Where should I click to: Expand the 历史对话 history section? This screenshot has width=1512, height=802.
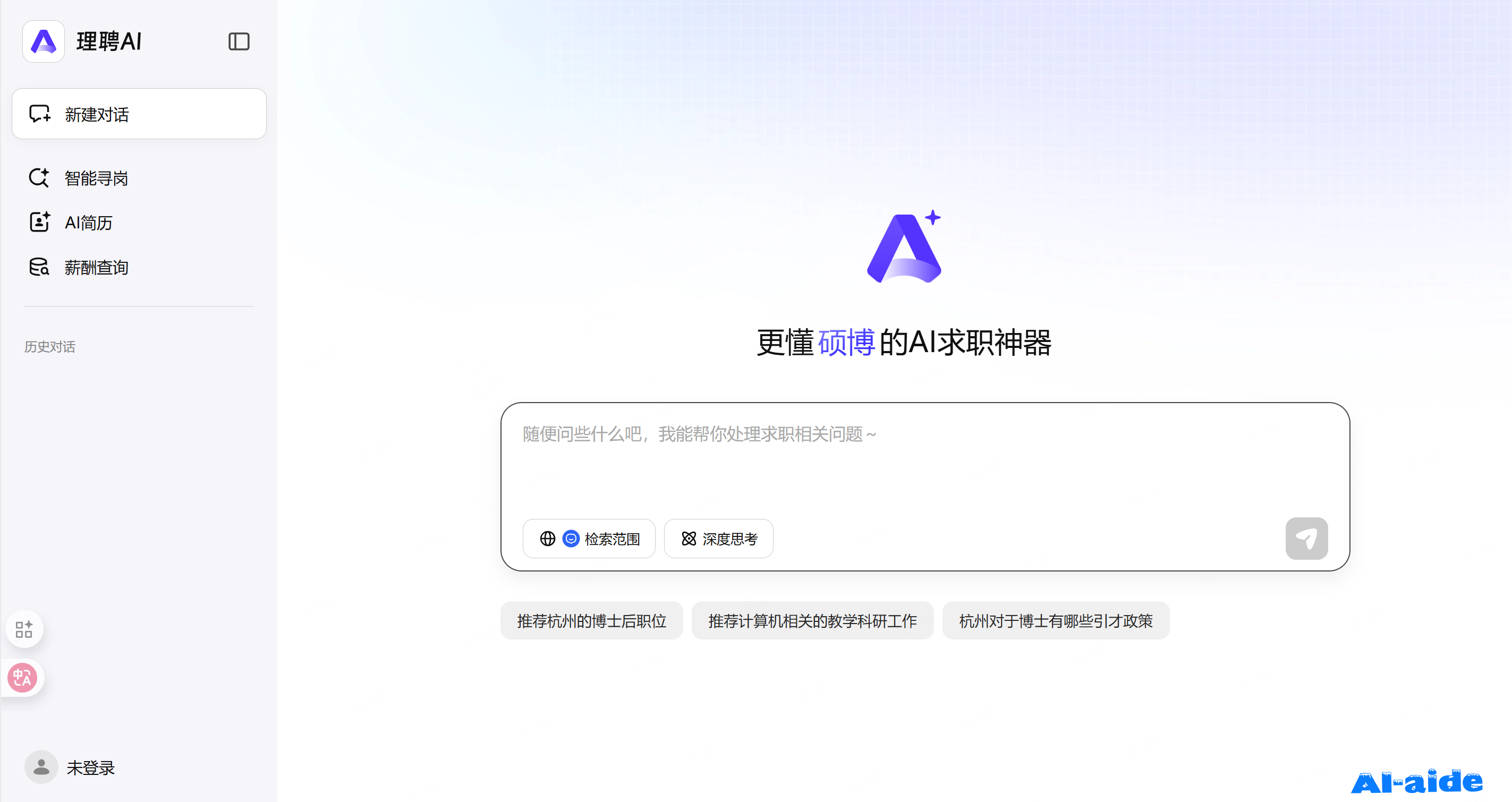coord(49,347)
